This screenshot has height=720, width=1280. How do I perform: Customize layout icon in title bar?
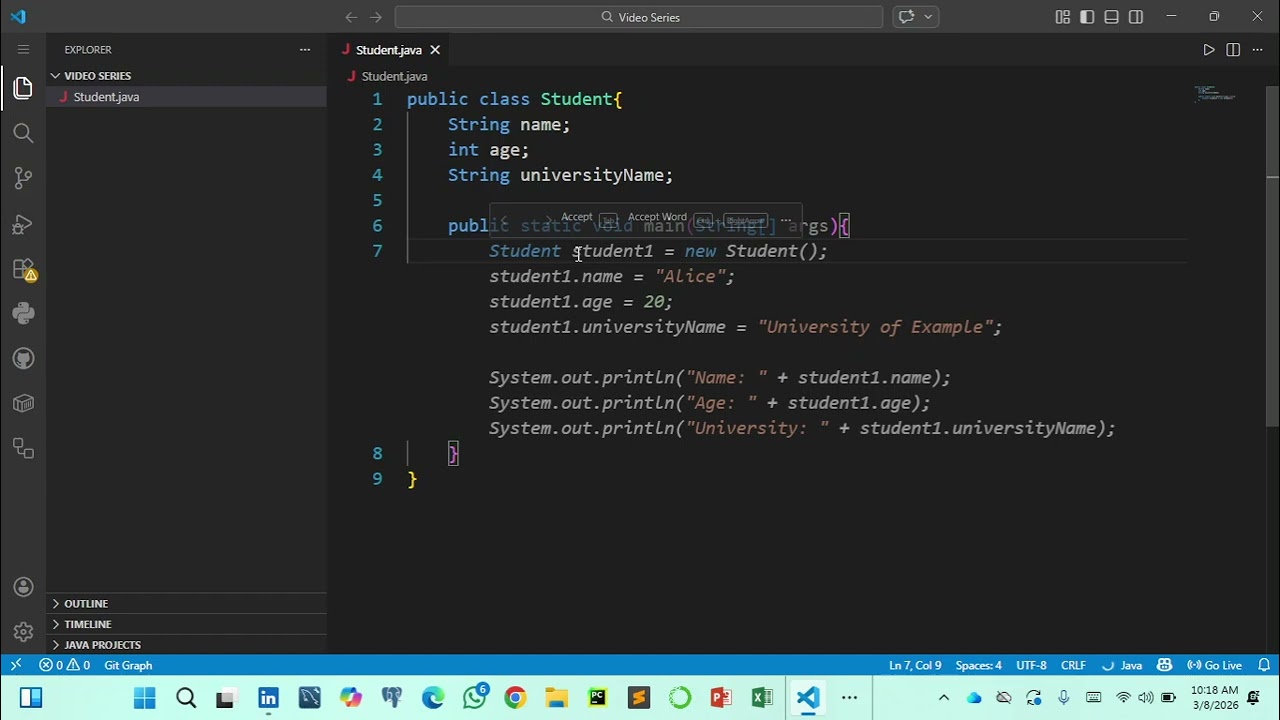click(x=1062, y=17)
